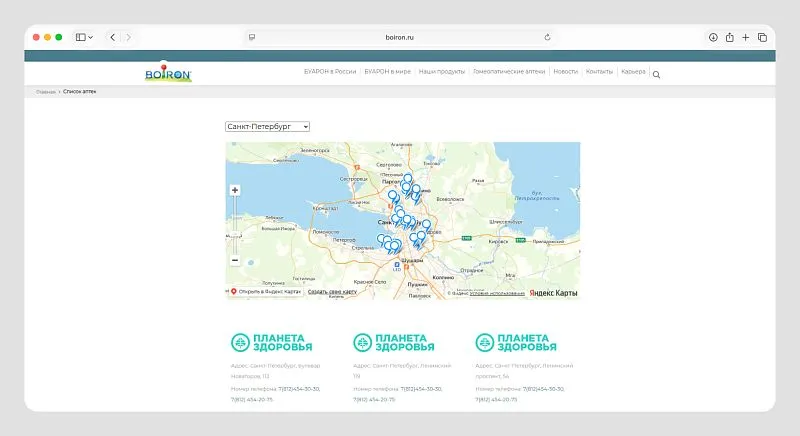Go forward with the browser forward arrow

(129, 37)
